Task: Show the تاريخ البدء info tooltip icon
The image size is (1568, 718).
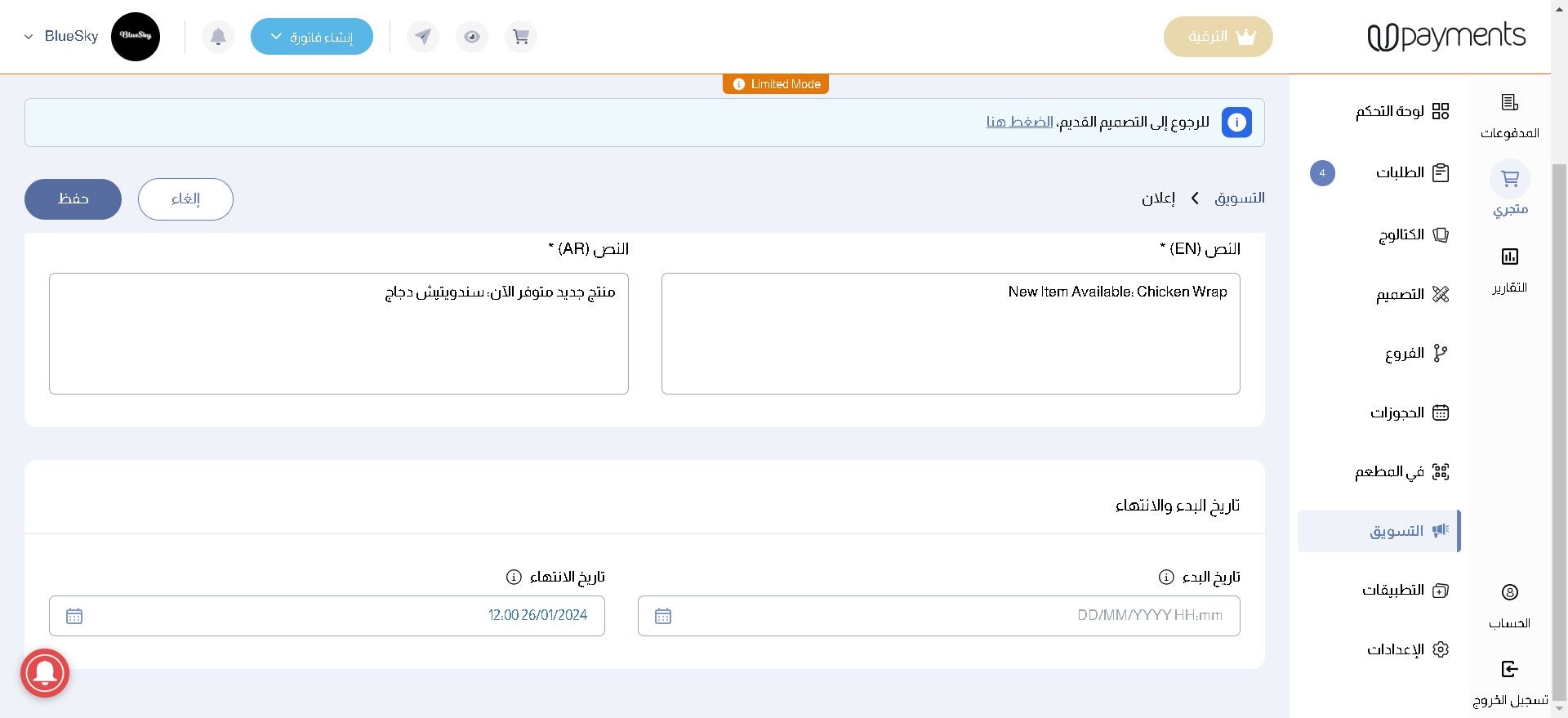Action: point(1166,577)
